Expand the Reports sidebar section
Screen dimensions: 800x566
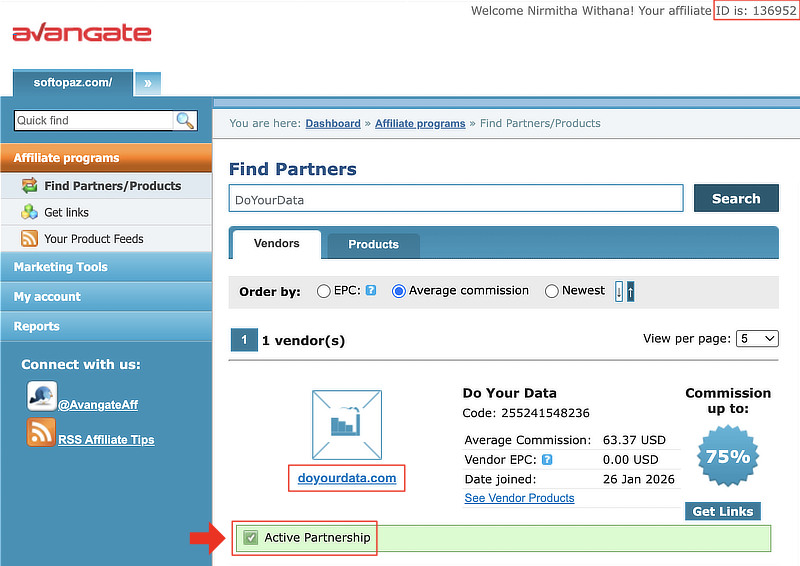pos(37,326)
